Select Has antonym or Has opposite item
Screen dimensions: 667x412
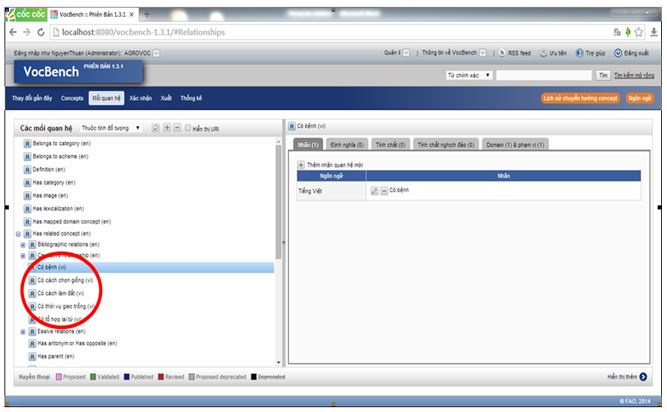pyautogui.click(x=77, y=344)
